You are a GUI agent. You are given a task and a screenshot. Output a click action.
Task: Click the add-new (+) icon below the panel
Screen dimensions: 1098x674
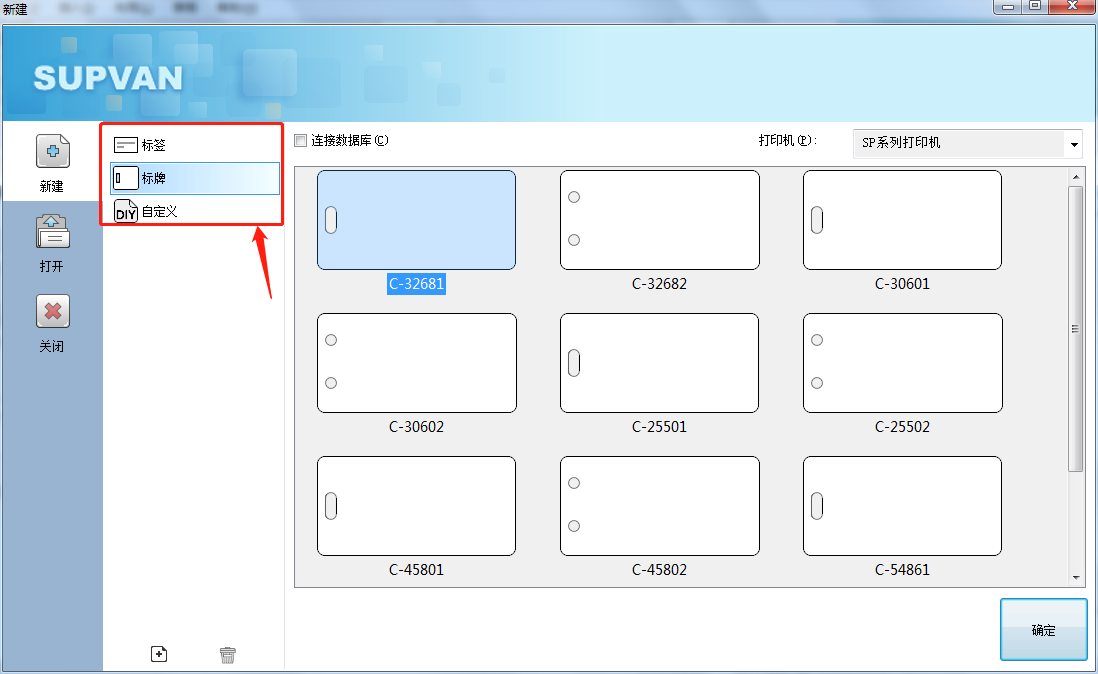(159, 653)
